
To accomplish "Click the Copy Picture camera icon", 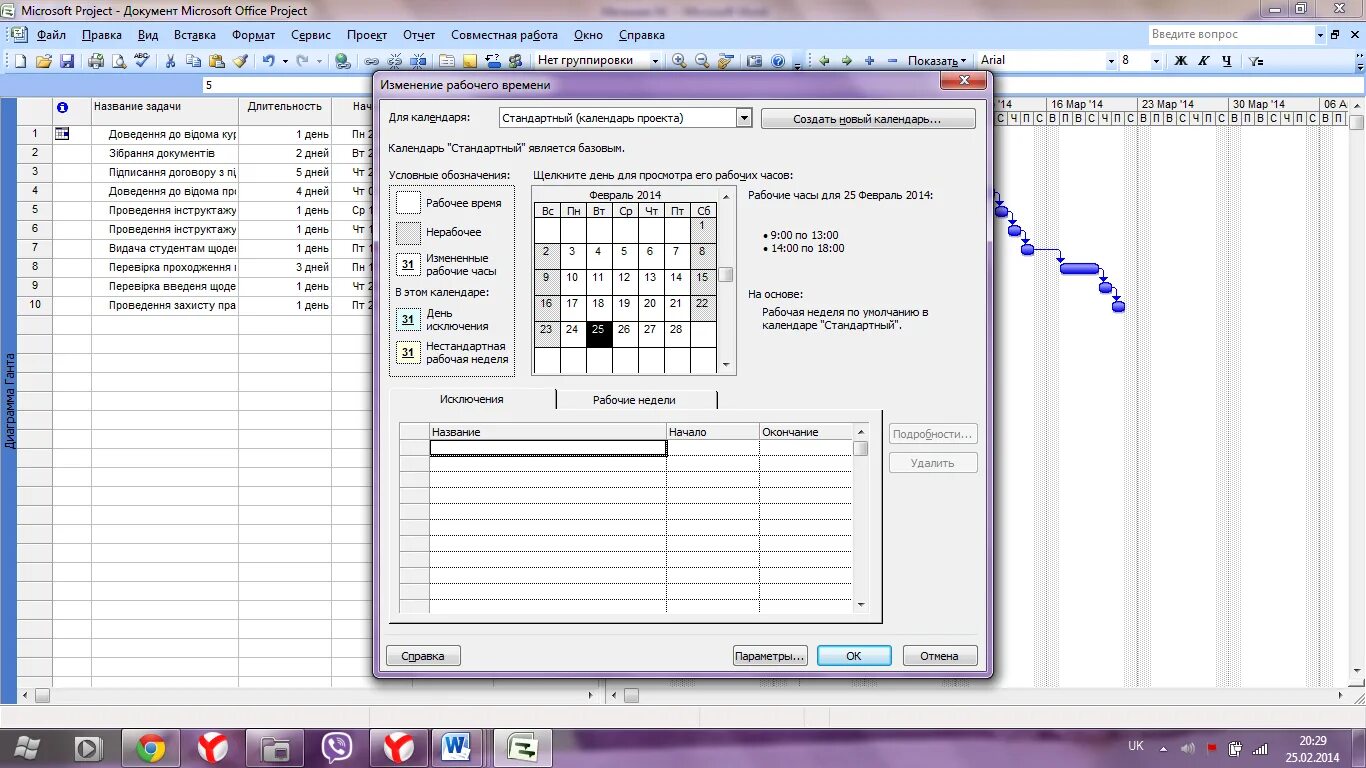I will pyautogui.click(x=755, y=61).
